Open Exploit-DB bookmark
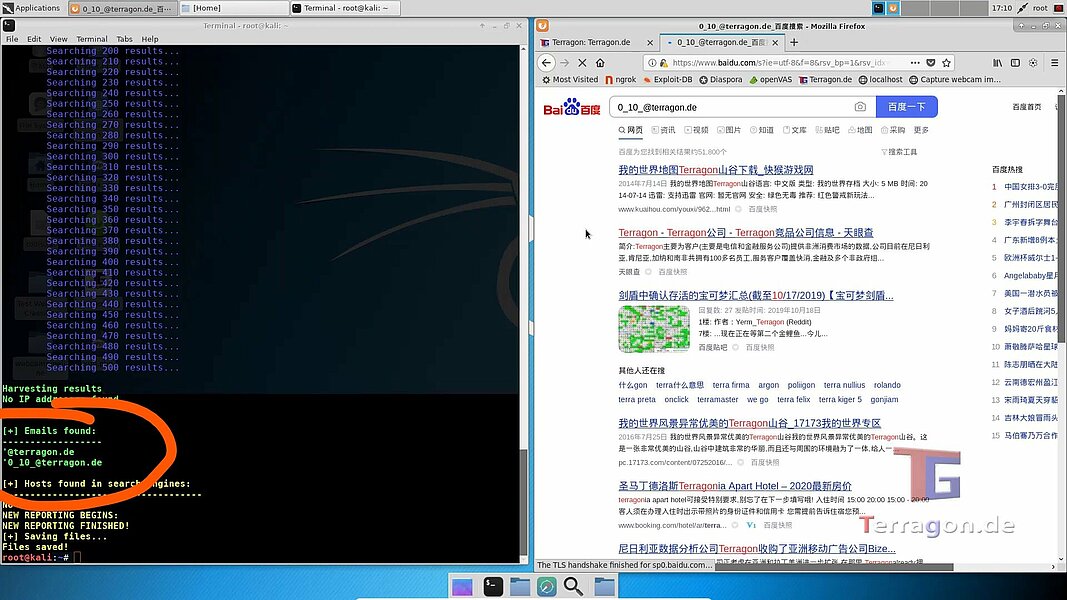The width and height of the screenshot is (1067, 600). (667, 80)
